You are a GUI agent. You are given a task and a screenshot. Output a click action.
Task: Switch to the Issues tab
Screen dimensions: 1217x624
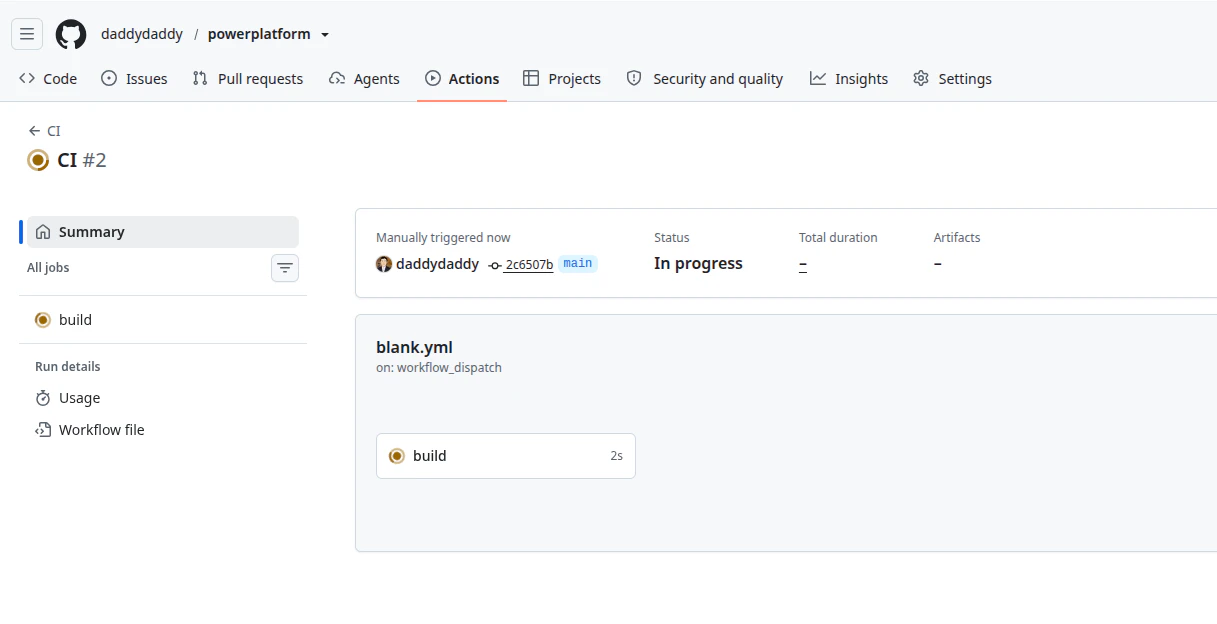tap(134, 79)
